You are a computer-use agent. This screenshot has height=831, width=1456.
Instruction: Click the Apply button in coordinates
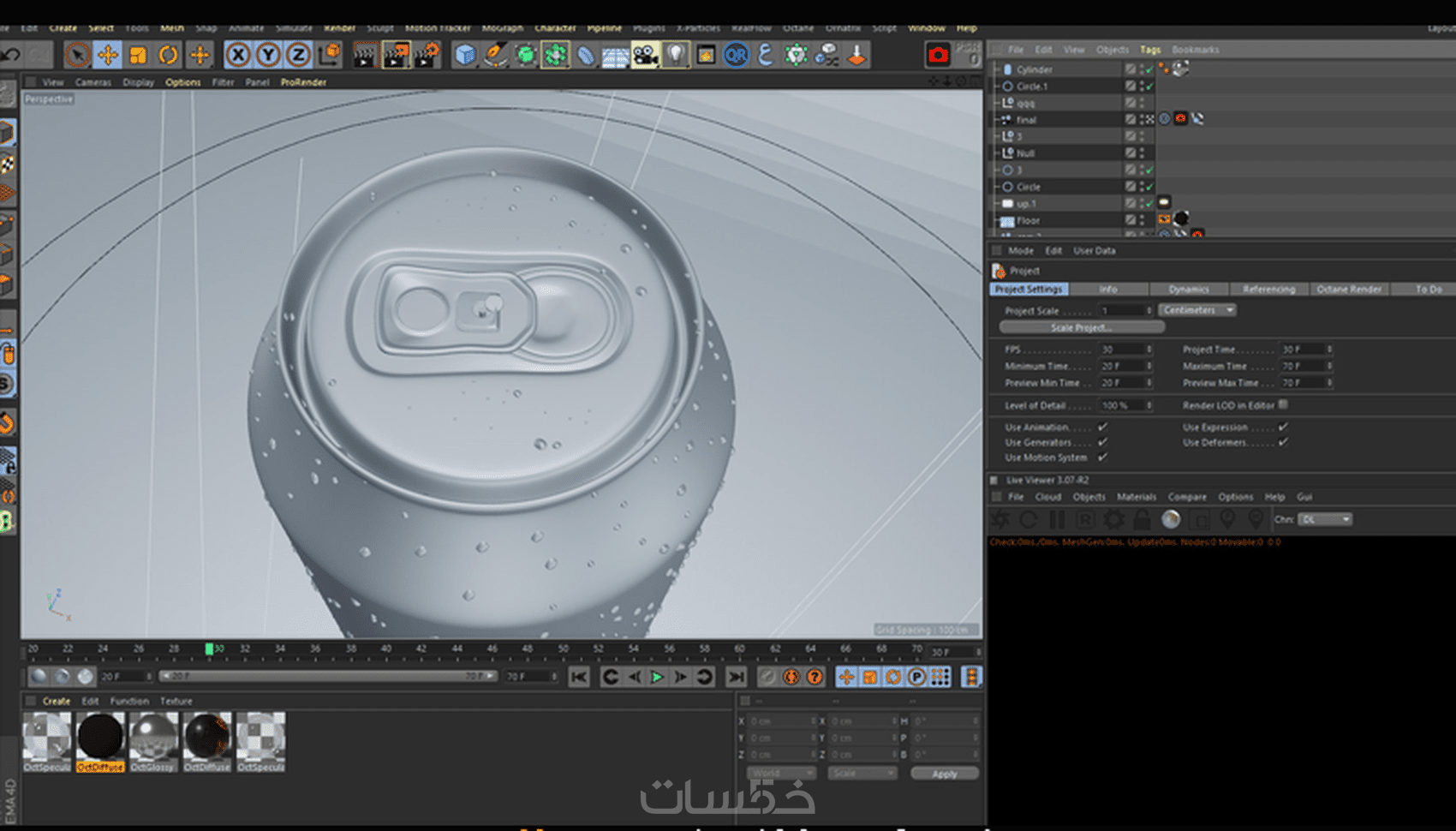pos(944,774)
